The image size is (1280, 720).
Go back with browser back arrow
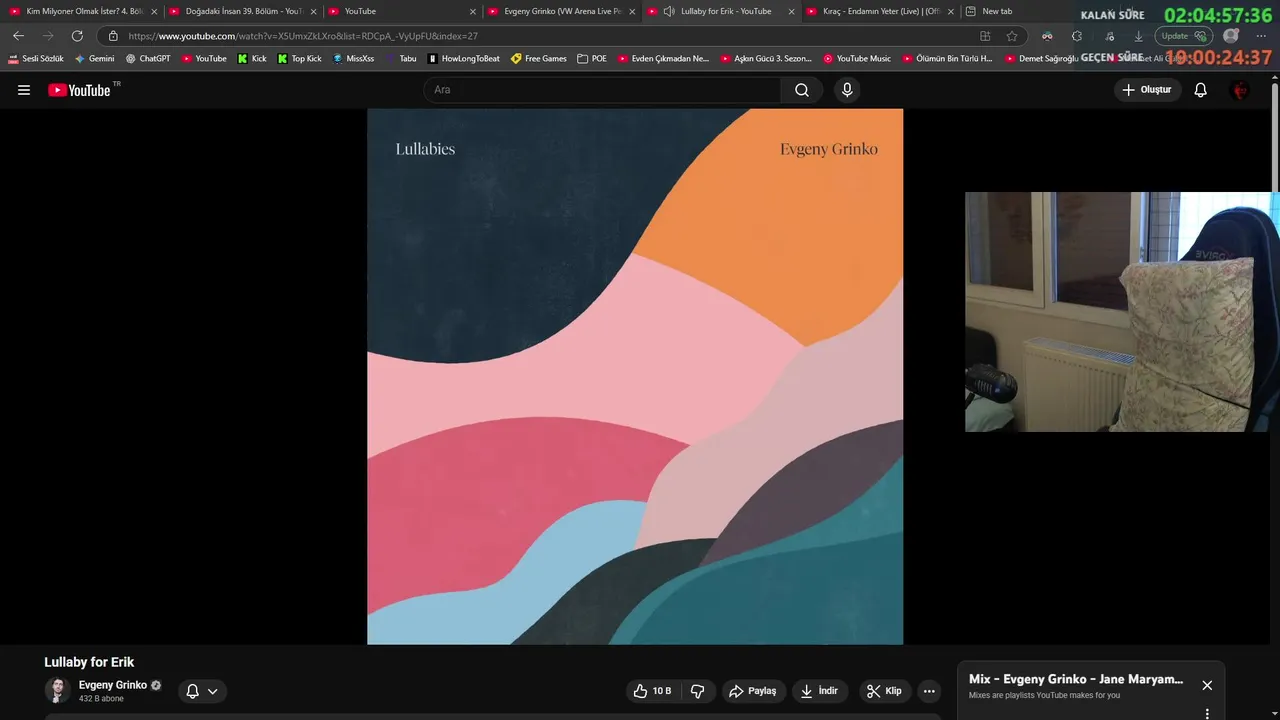coord(18,36)
